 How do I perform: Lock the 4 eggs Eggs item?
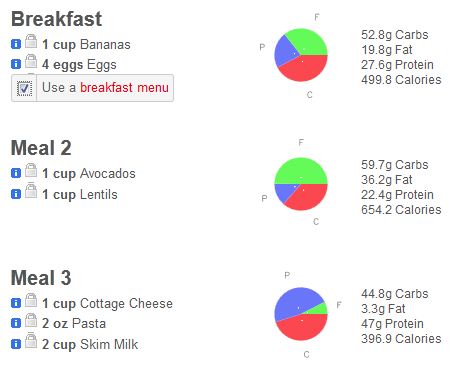coord(31,61)
